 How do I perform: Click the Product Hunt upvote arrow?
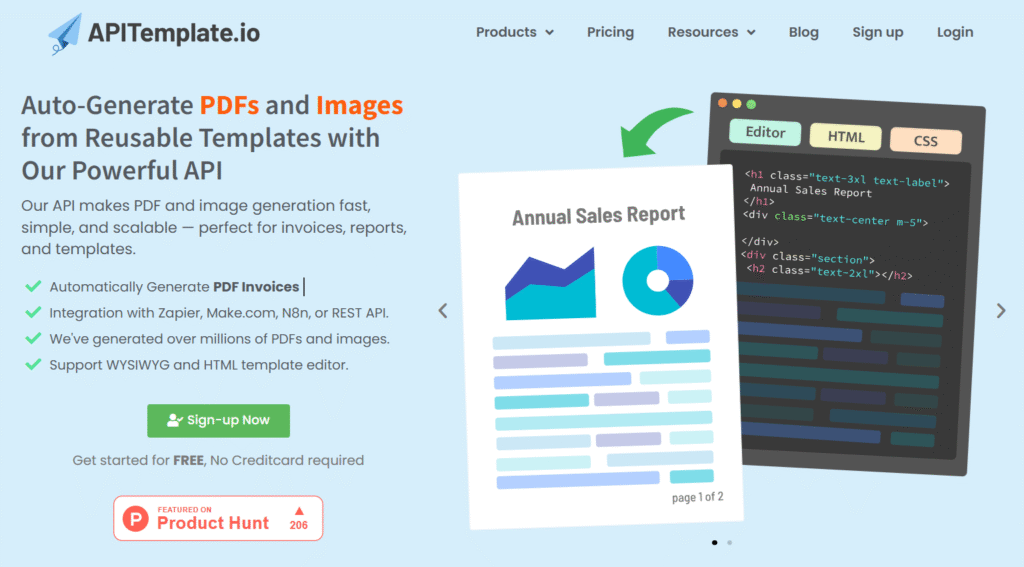(x=298, y=510)
